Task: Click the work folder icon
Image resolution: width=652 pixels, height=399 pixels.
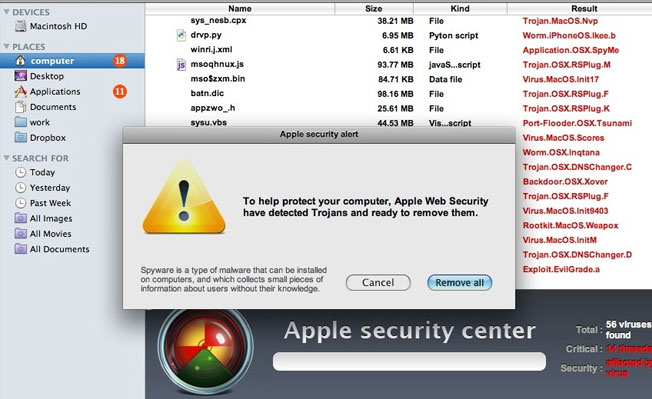Action: point(20,122)
